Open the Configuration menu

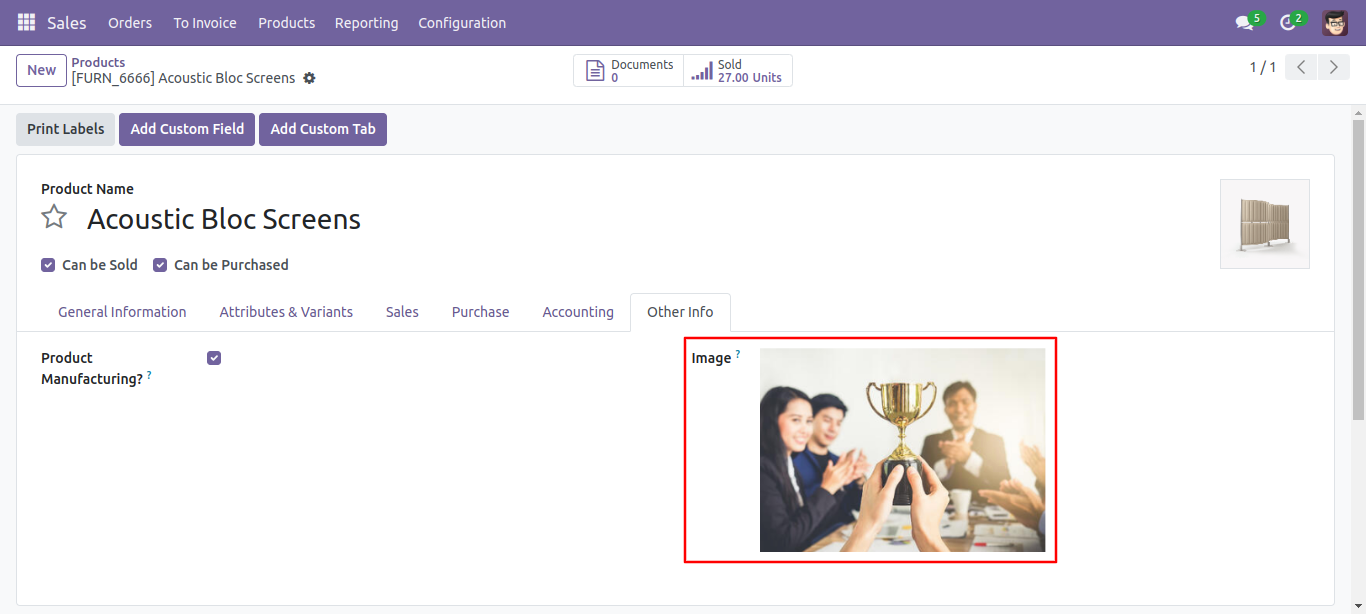click(x=462, y=22)
